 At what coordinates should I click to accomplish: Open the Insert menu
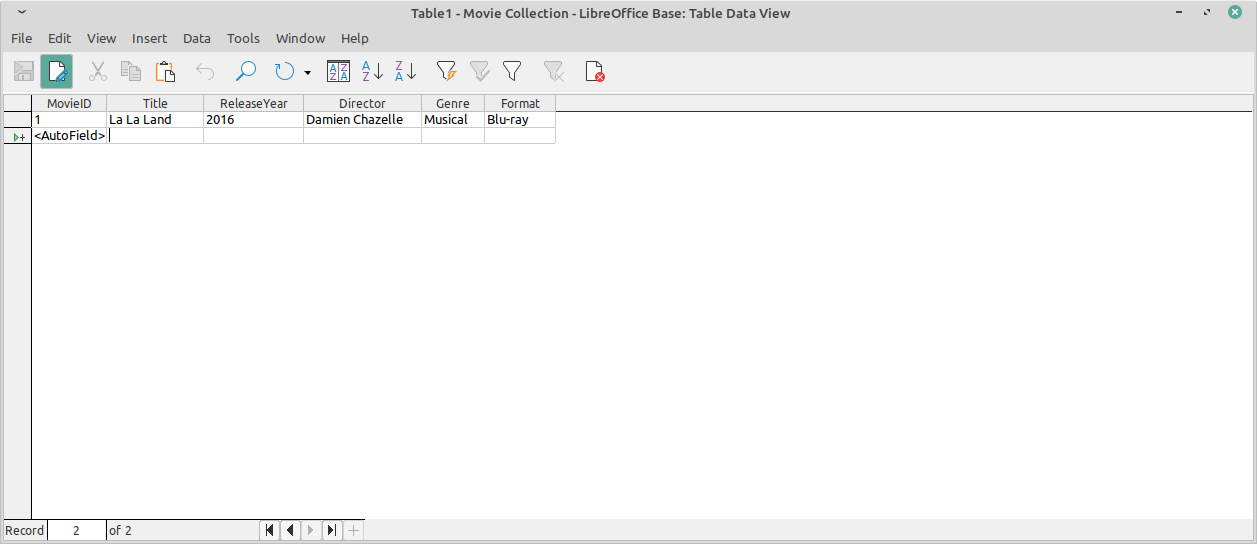pyautogui.click(x=150, y=38)
